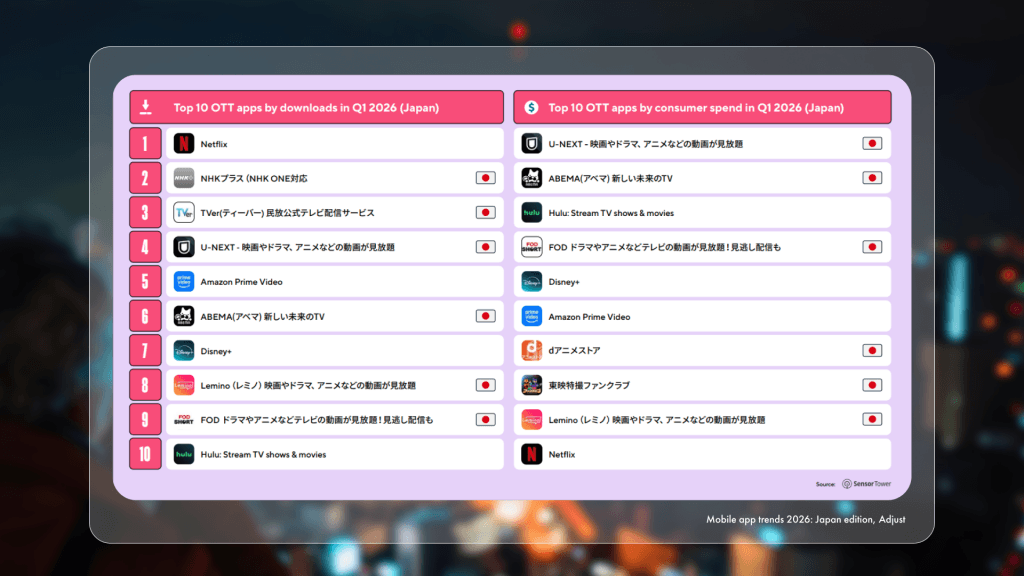Click the 'Netflix' text in downloads list

point(214,144)
